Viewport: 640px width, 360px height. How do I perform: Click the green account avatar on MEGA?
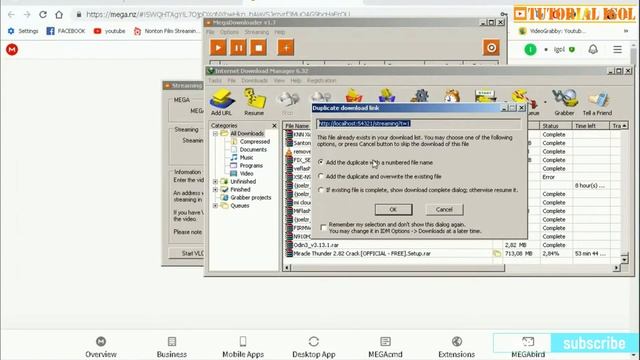pyautogui.click(x=530, y=50)
